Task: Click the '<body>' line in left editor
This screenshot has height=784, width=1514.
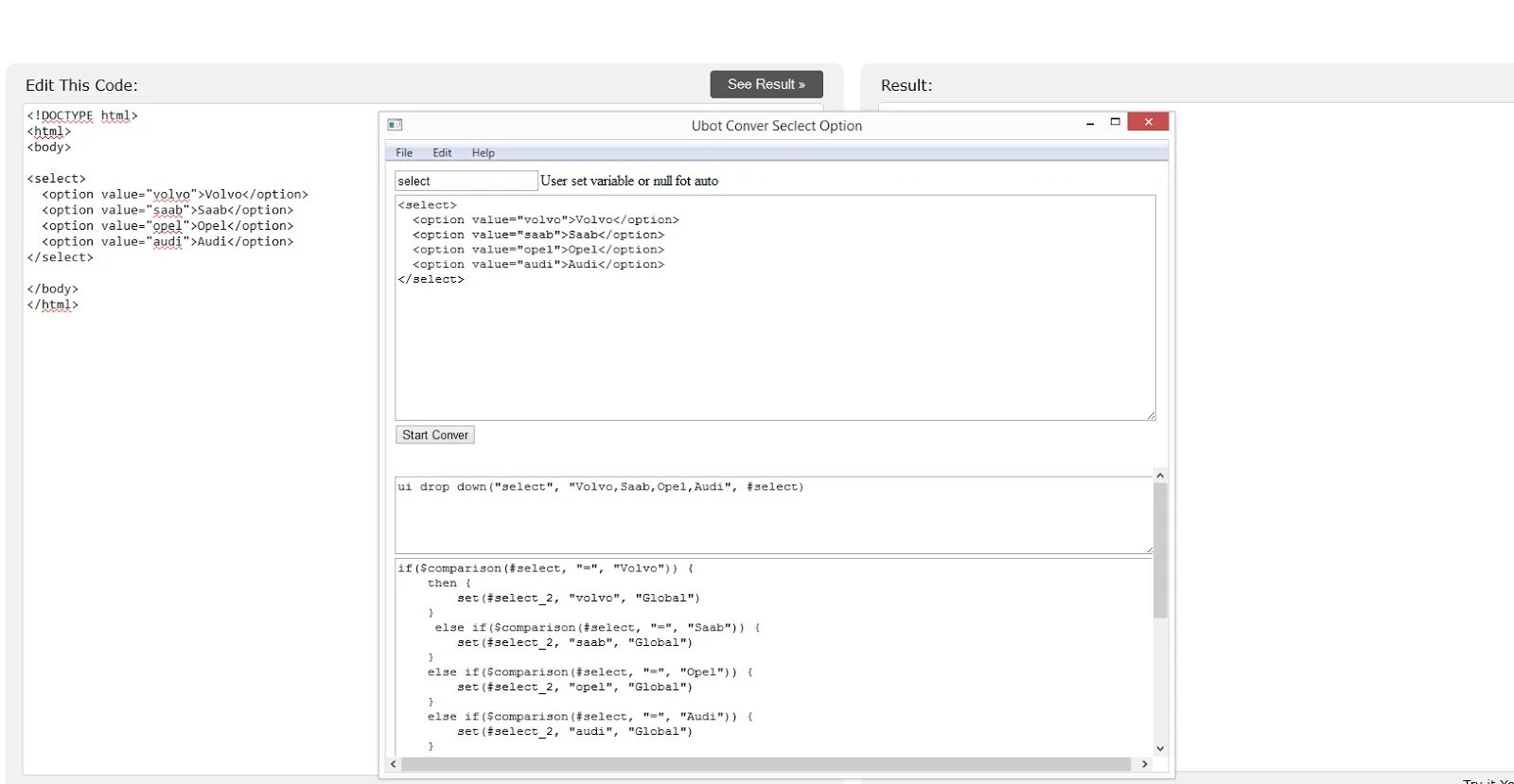Action: (49, 147)
